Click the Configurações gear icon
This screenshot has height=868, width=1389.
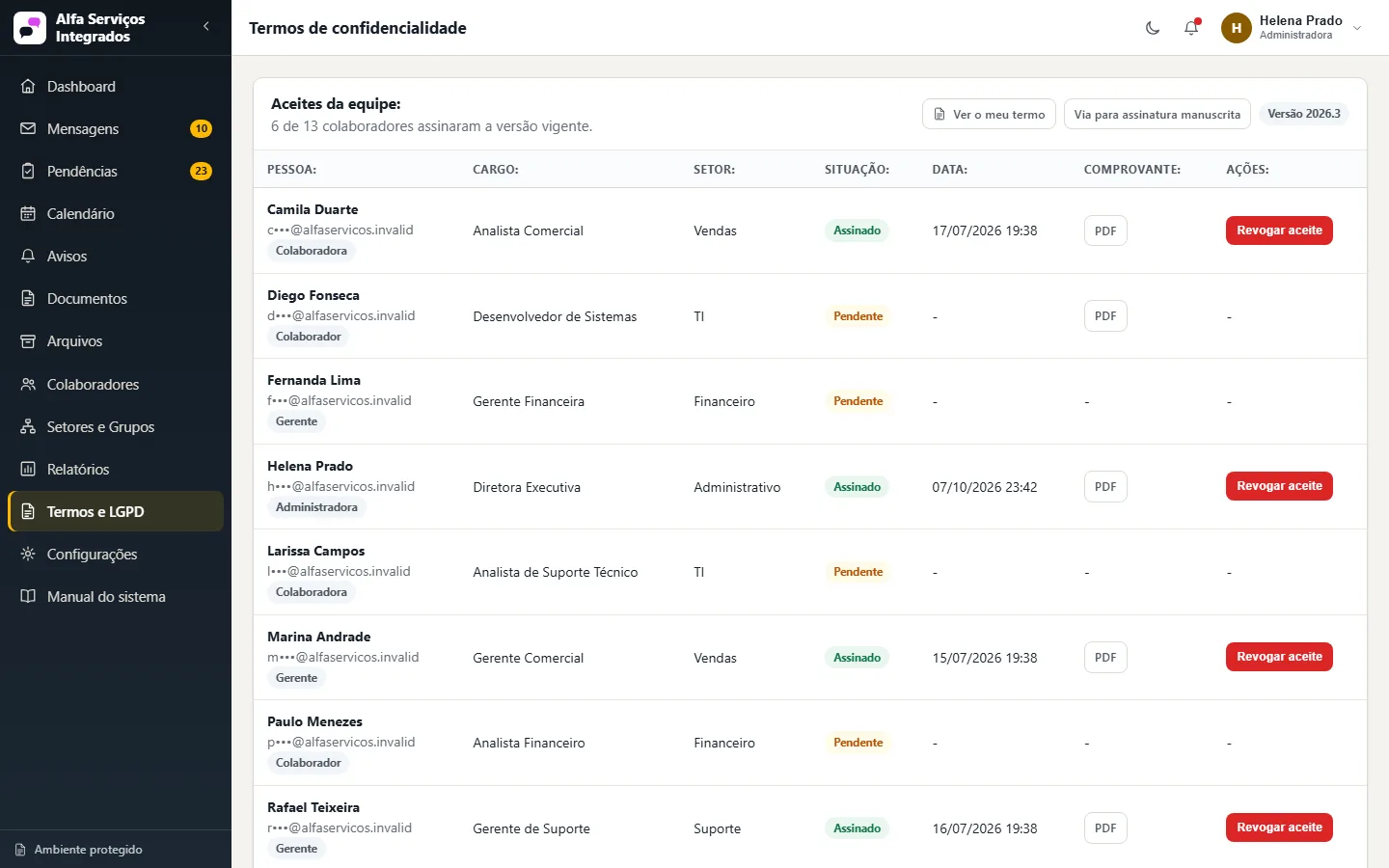28,554
